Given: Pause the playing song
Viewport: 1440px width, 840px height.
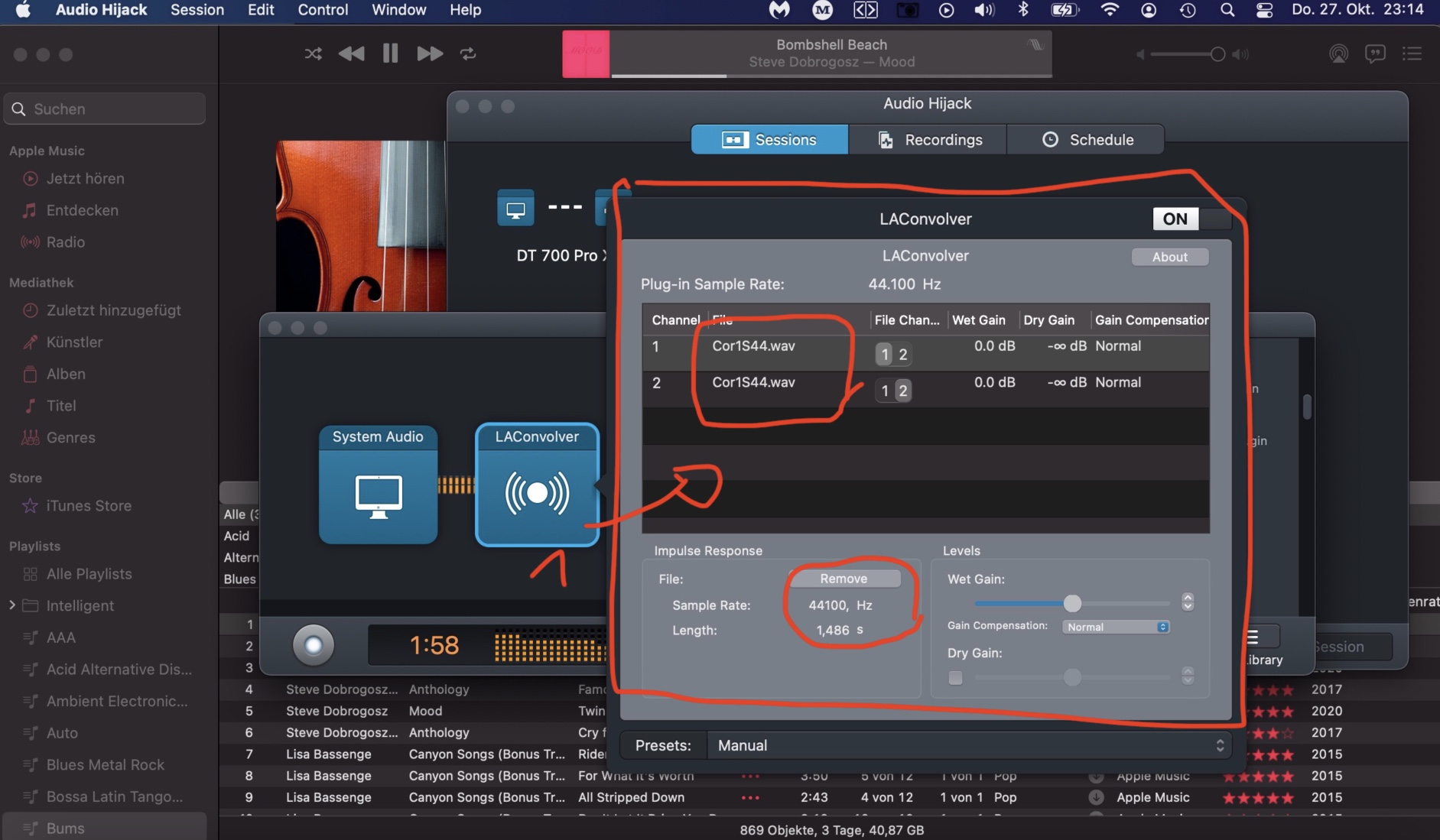Looking at the screenshot, I should (390, 54).
